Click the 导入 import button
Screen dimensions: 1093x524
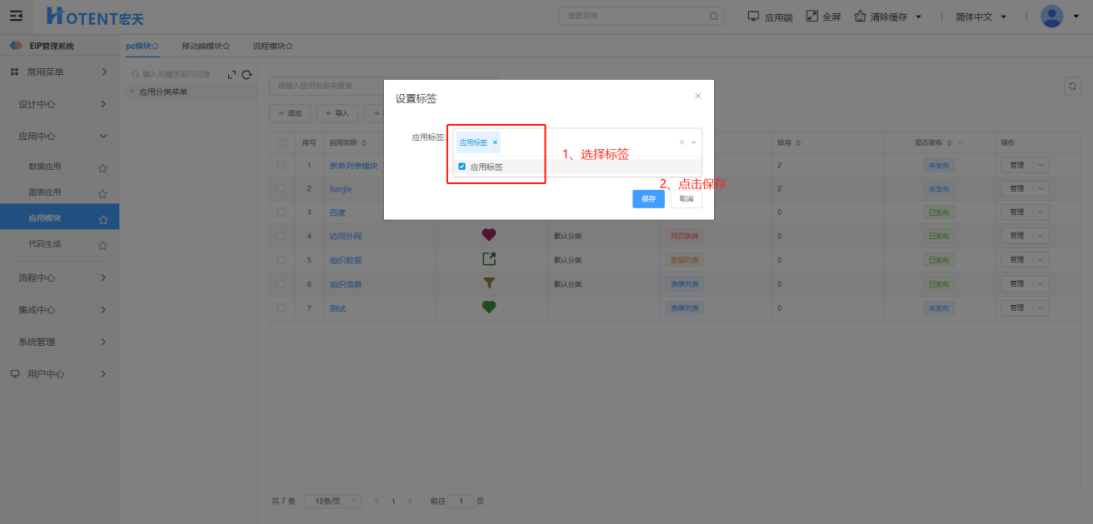pyautogui.click(x=337, y=113)
